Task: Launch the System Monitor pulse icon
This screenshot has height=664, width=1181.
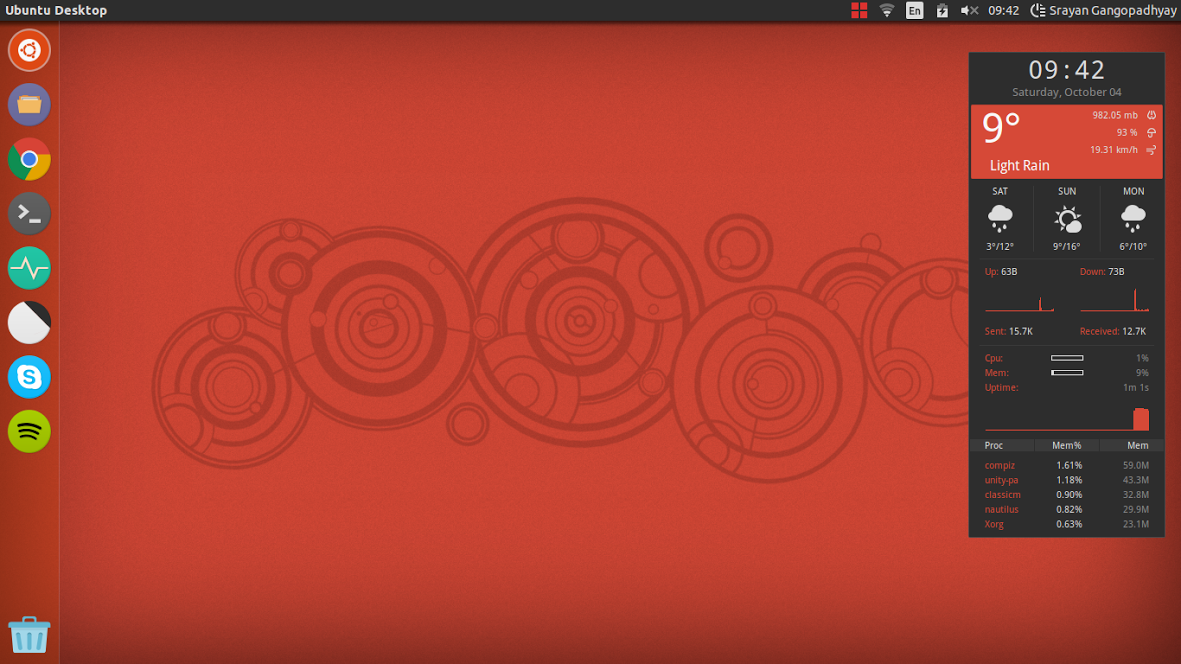Action: click(29, 268)
